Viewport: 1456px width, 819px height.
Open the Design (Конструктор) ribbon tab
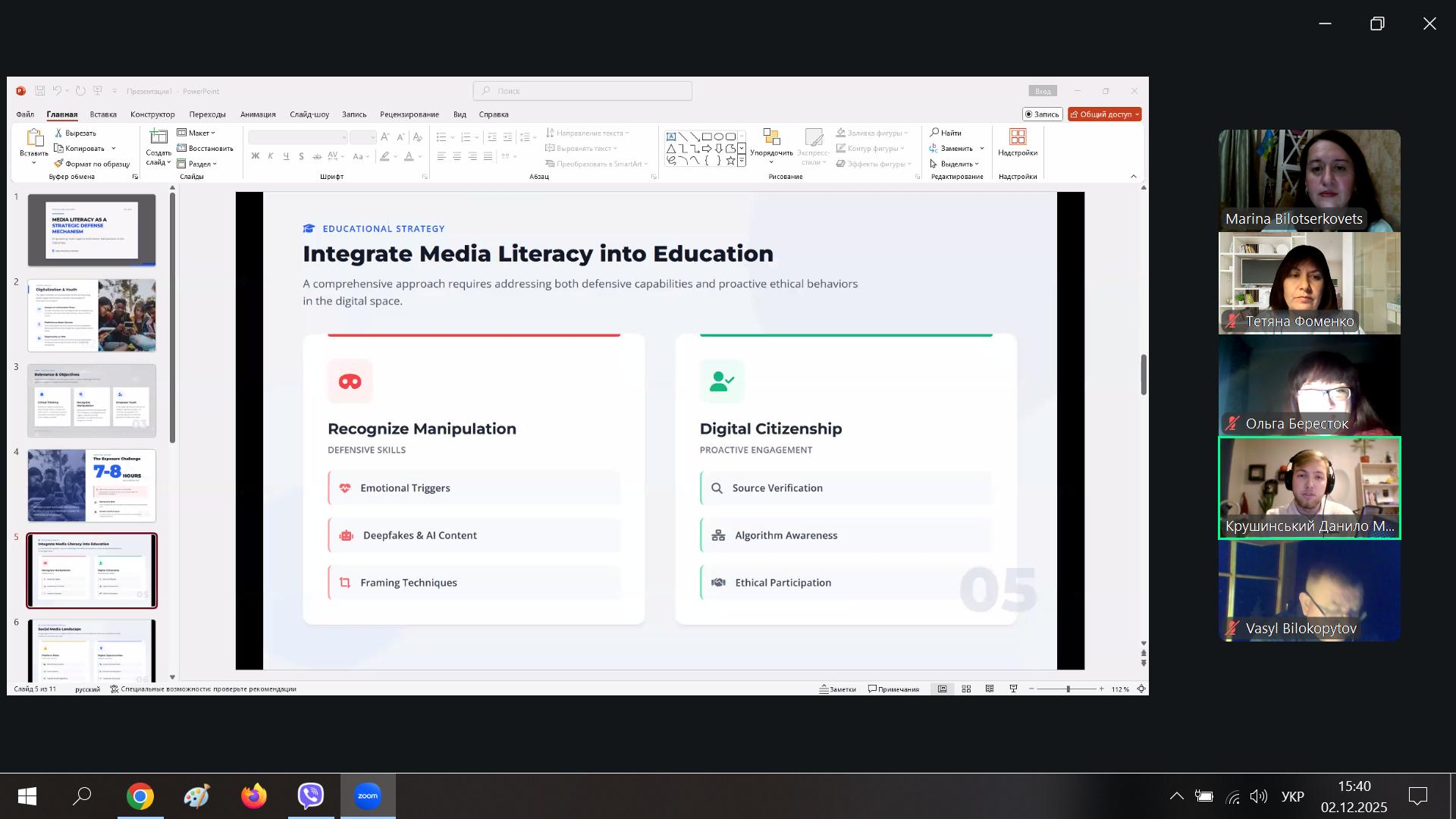152,115
